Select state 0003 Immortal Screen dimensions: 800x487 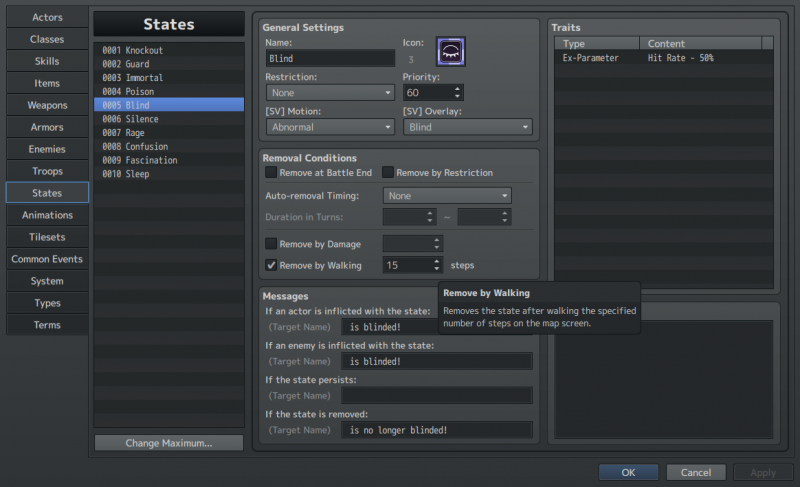pyautogui.click(x=169, y=78)
